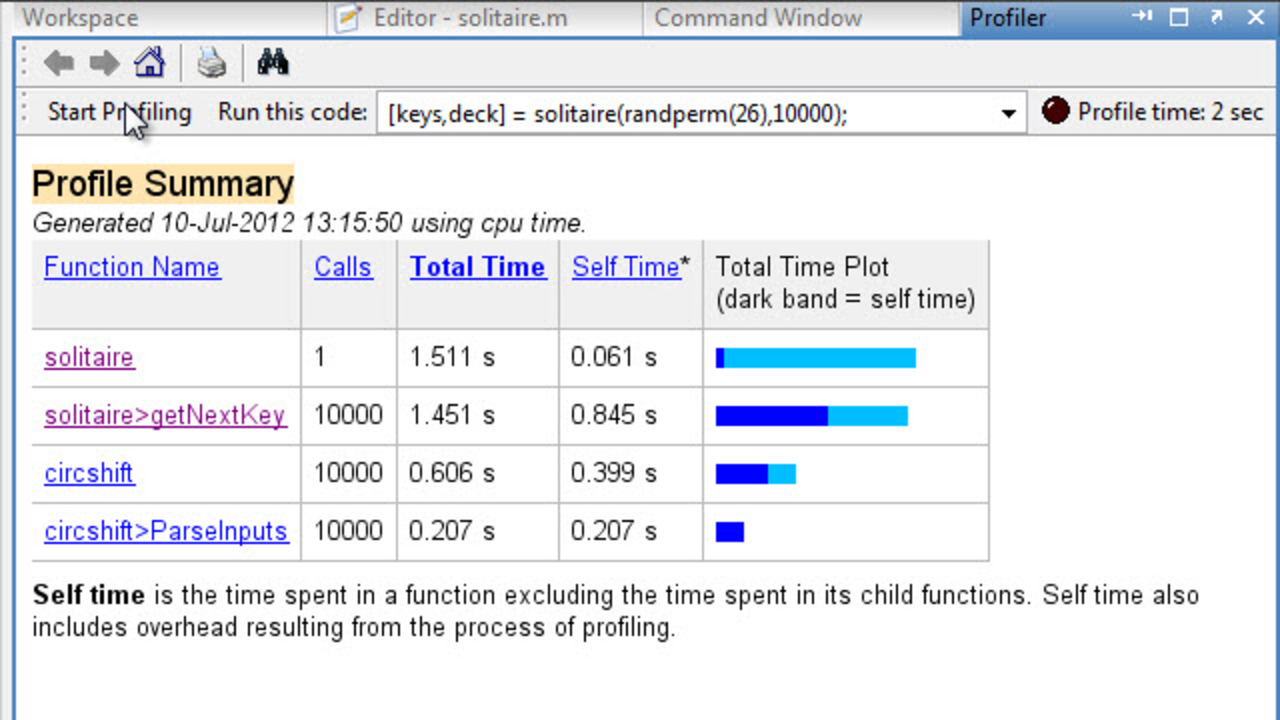Expand the Run this code dropdown arrow

[x=1008, y=114]
